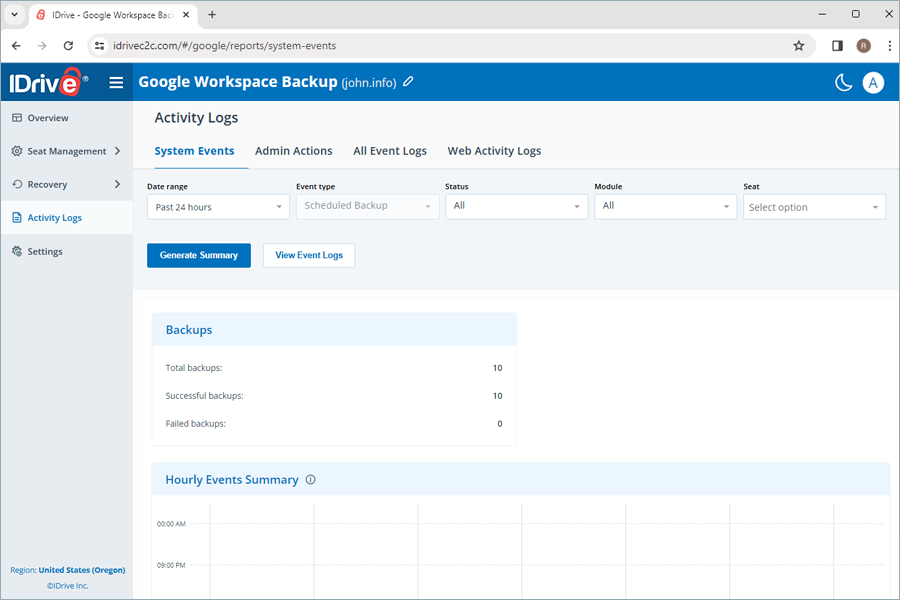Close the IDrive browser tab
Screen dimensions: 900x600
186,15
